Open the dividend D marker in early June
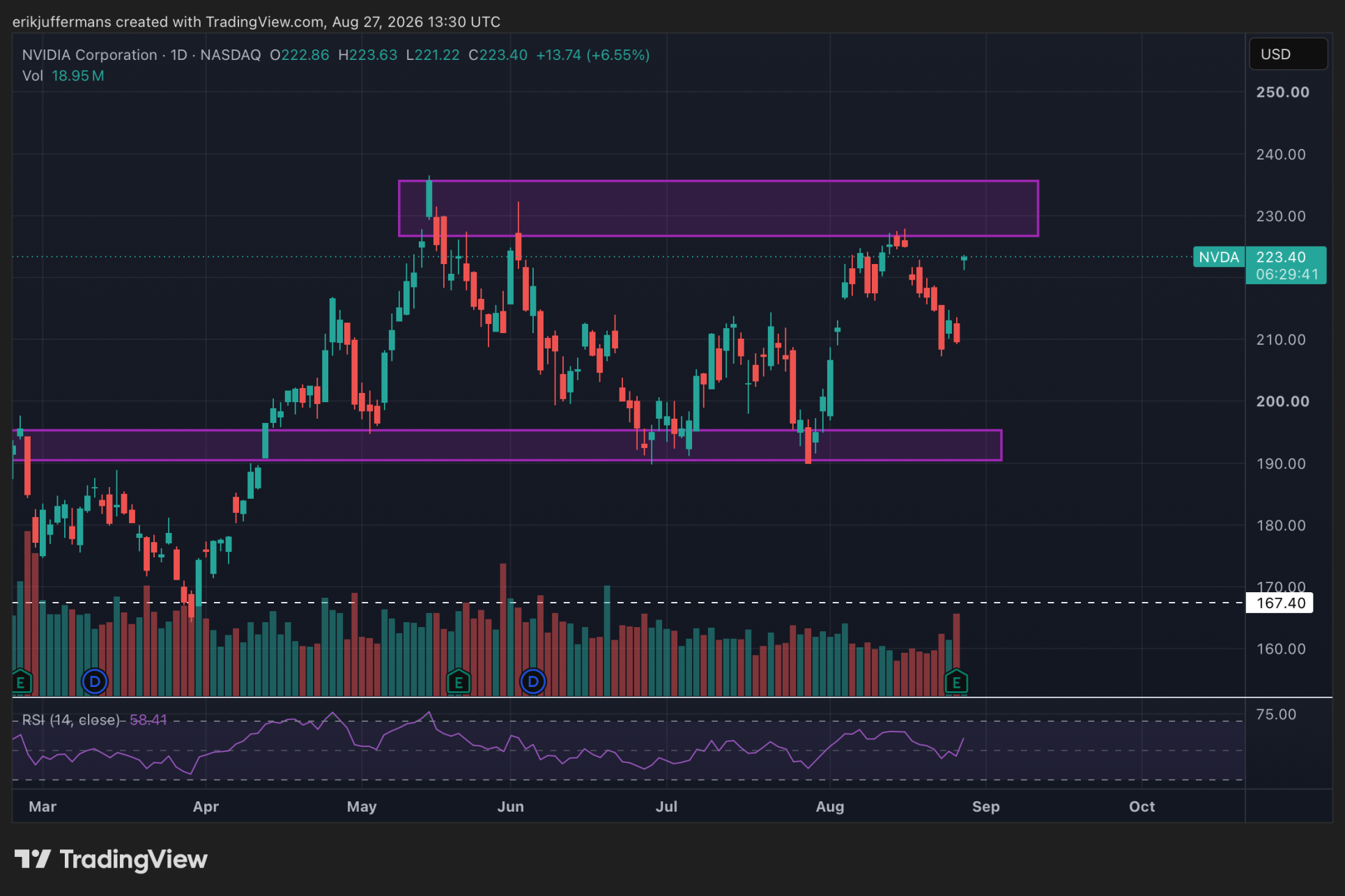 tap(533, 681)
